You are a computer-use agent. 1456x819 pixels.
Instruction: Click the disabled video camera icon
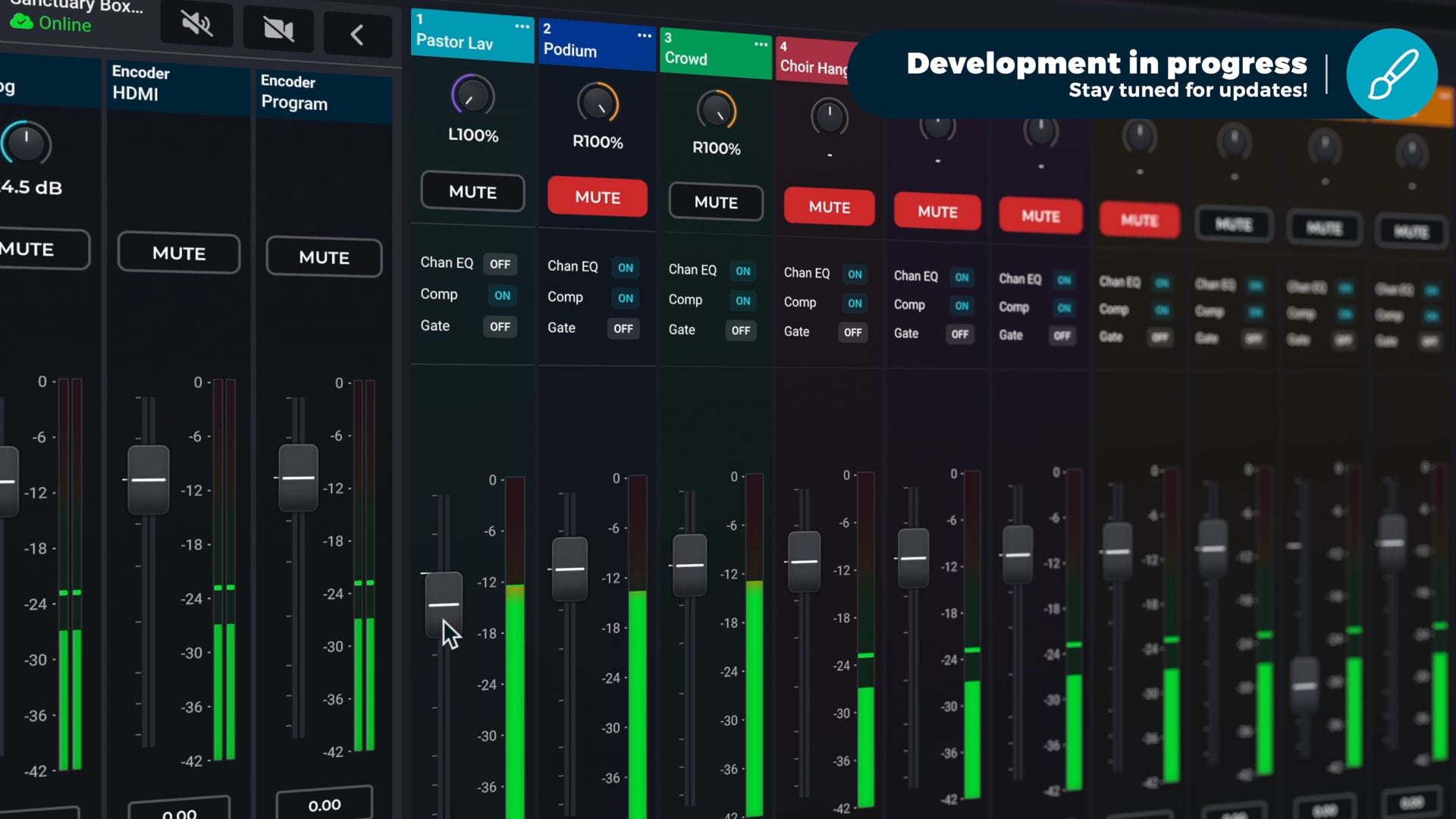tap(278, 30)
